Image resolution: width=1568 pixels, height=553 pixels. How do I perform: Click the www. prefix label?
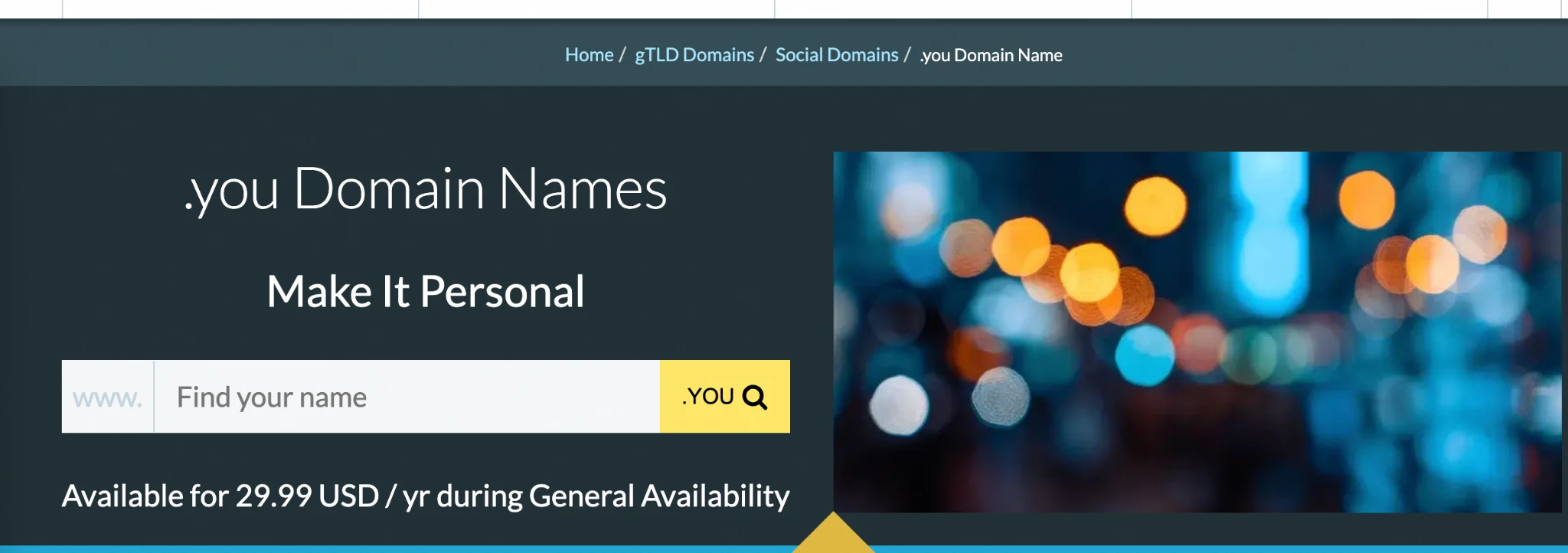click(108, 397)
